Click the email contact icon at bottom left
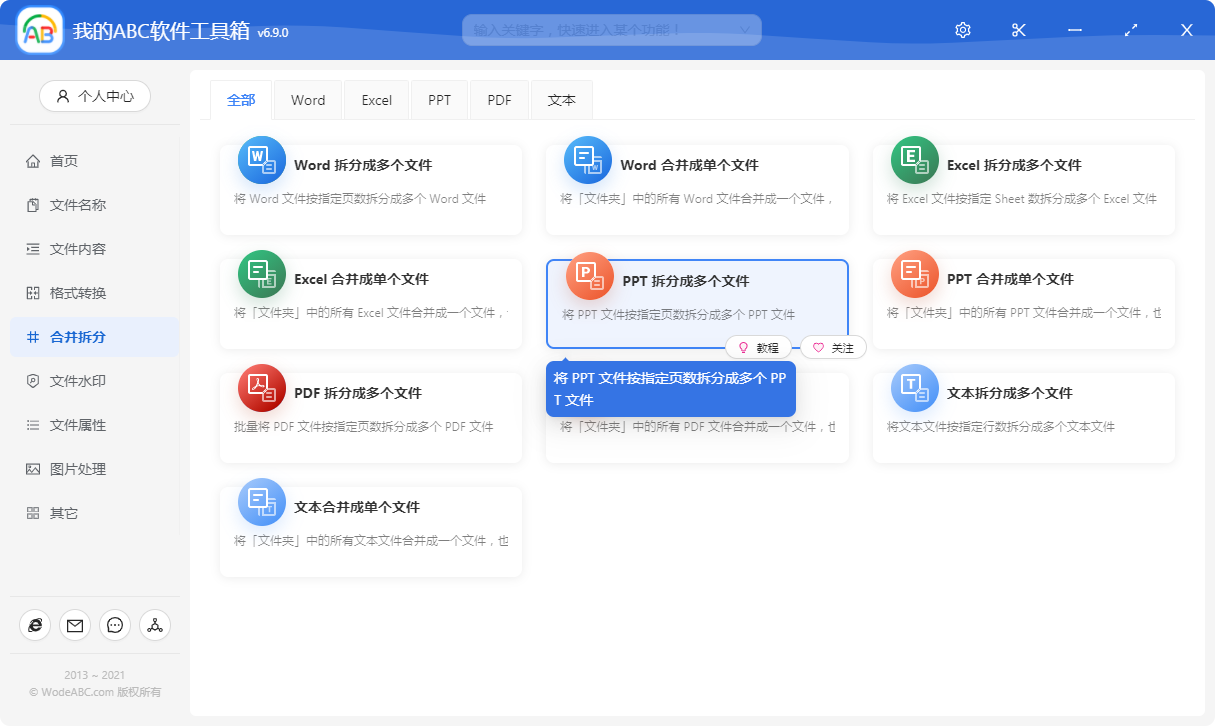 pos(75,625)
